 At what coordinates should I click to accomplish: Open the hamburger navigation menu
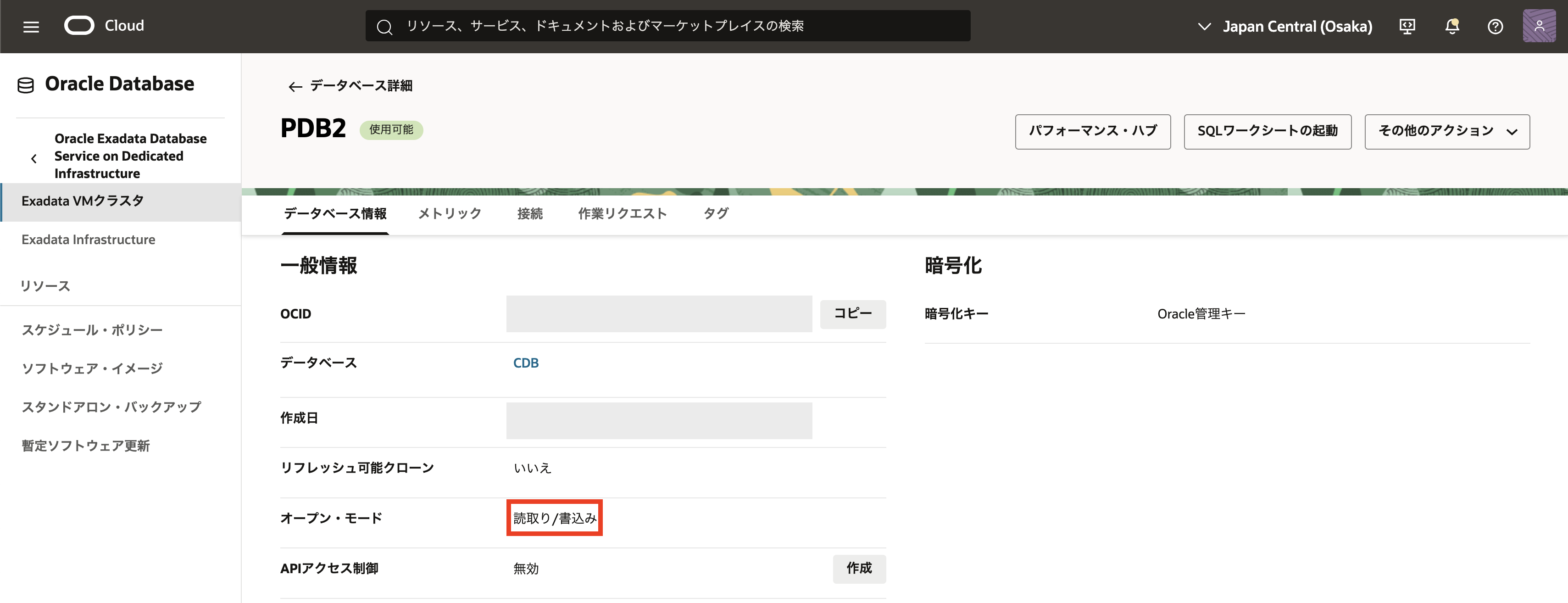[31, 26]
